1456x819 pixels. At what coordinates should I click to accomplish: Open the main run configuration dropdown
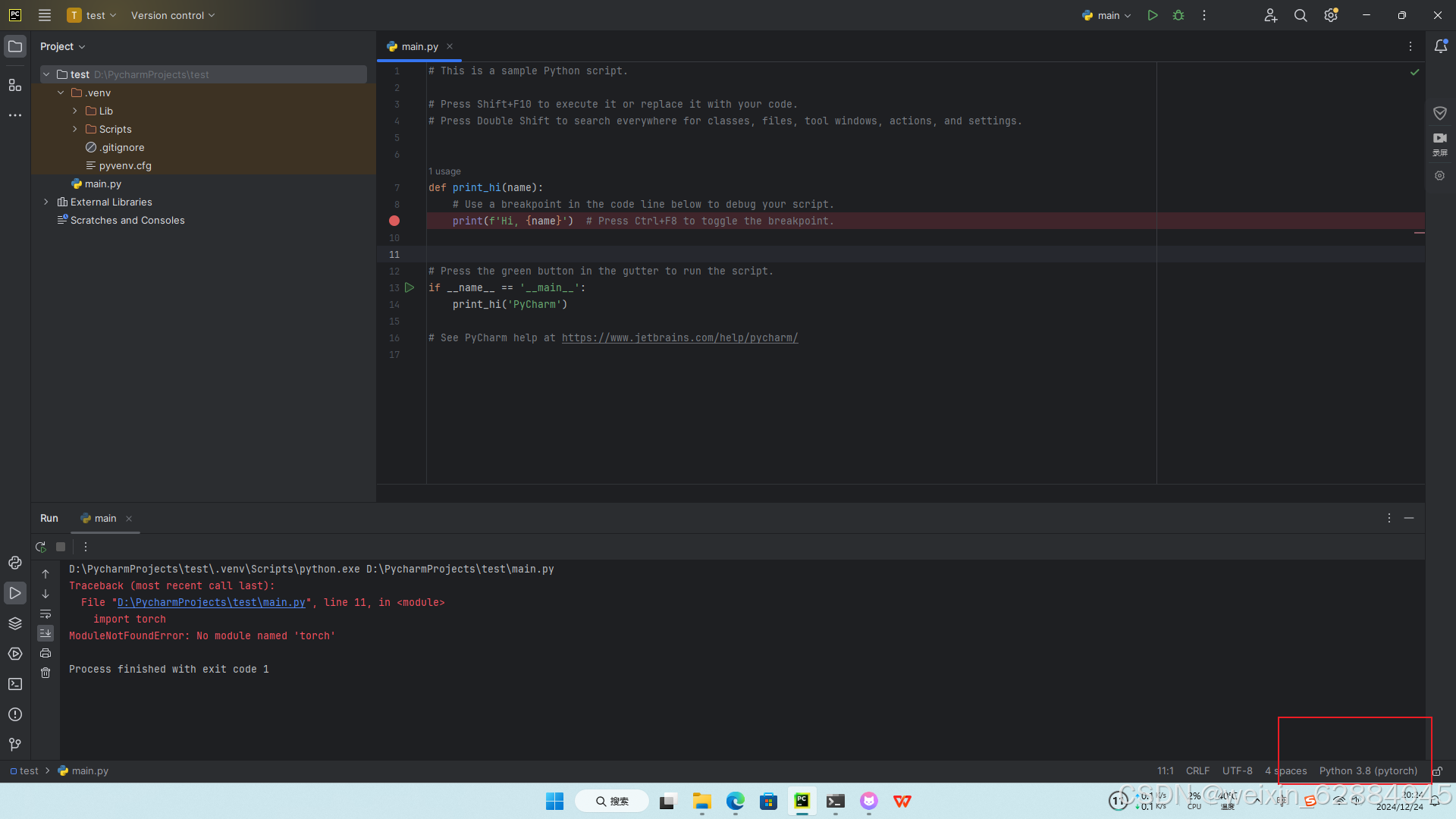tap(1107, 15)
